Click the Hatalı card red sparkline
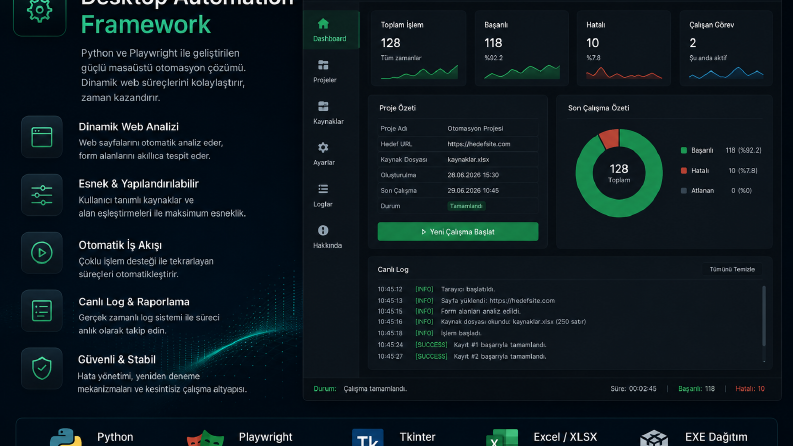Screen dimensions: 793x446 coord(624,73)
